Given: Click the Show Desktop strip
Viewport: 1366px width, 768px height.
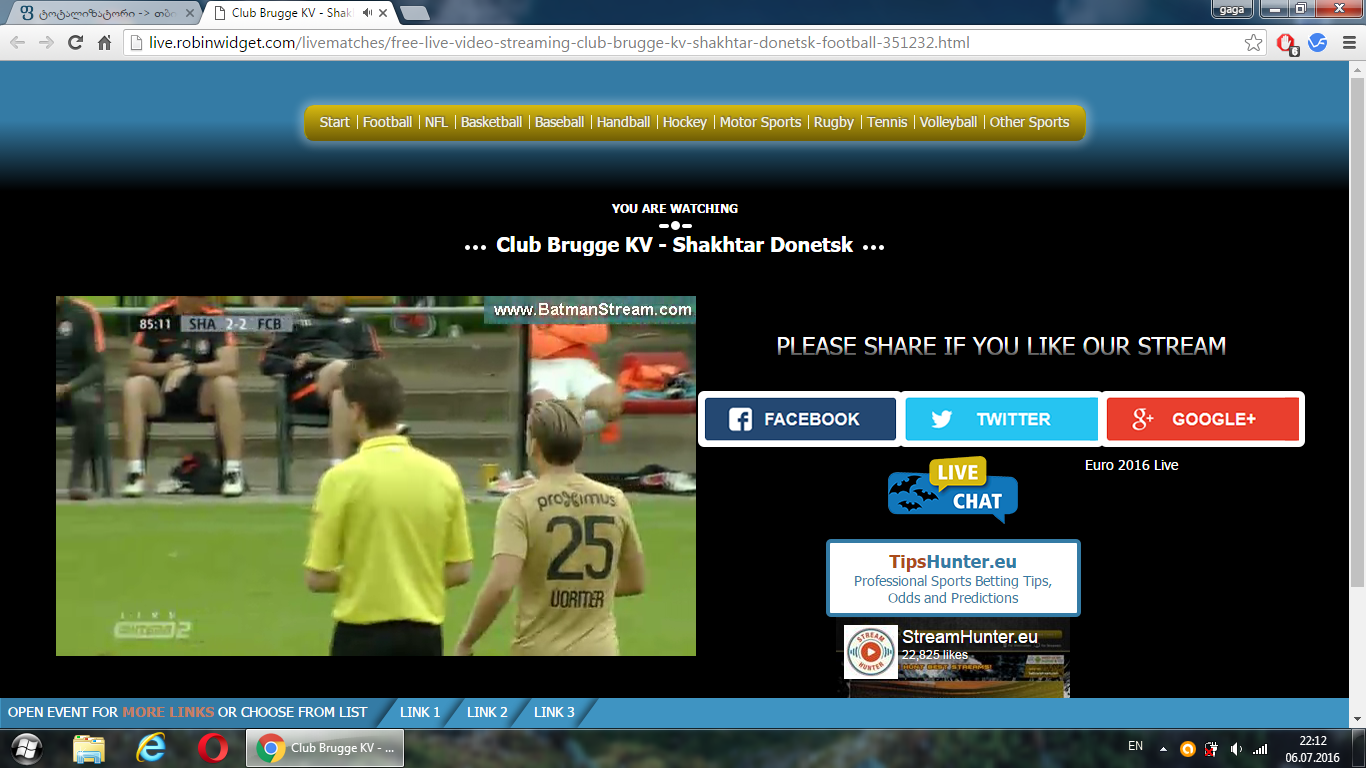Looking at the screenshot, I should tap(1359, 749).
